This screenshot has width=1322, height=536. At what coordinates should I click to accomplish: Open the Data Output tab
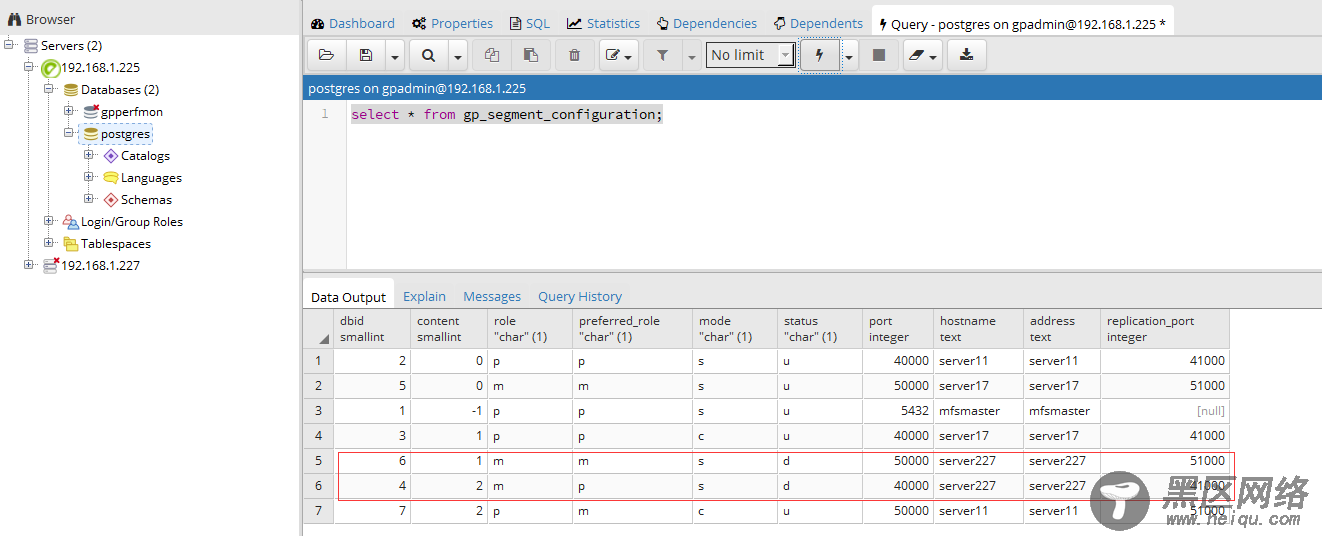point(348,297)
